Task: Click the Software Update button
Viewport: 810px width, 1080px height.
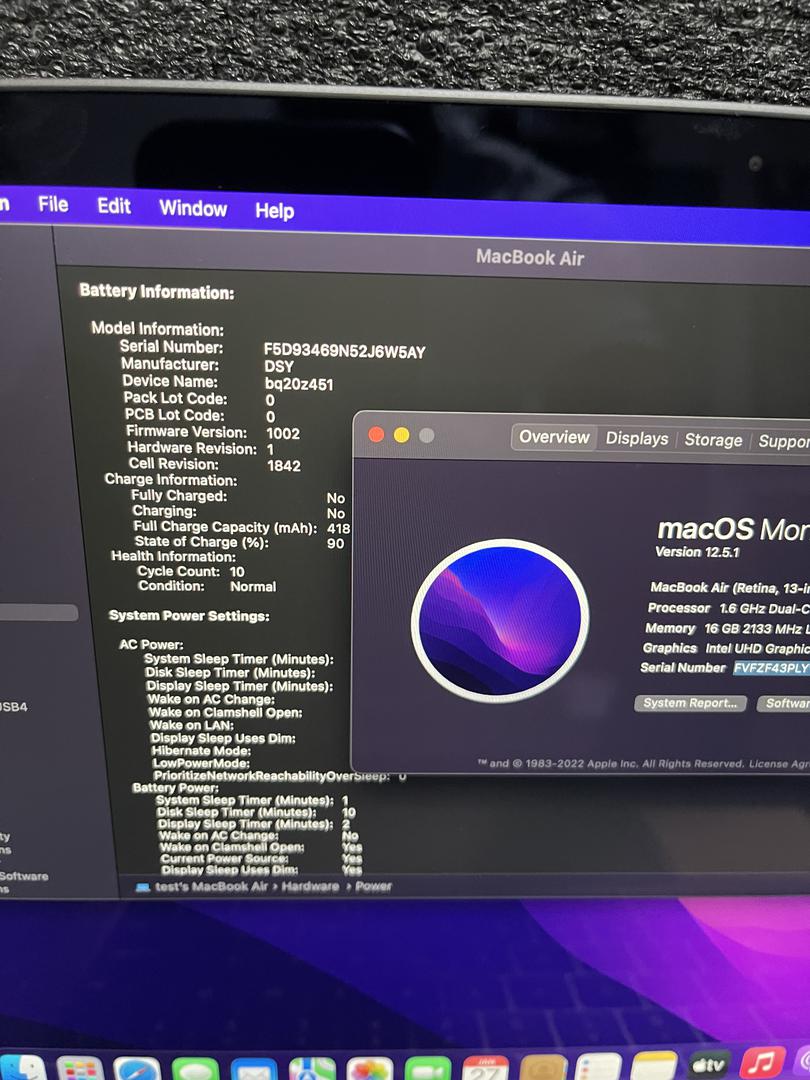Action: coord(785,703)
